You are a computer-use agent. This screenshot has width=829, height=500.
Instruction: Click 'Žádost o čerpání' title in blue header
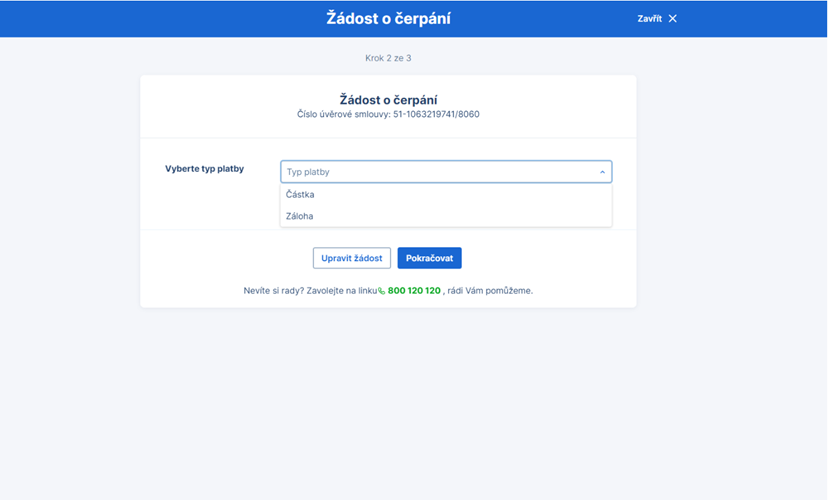(x=388, y=18)
